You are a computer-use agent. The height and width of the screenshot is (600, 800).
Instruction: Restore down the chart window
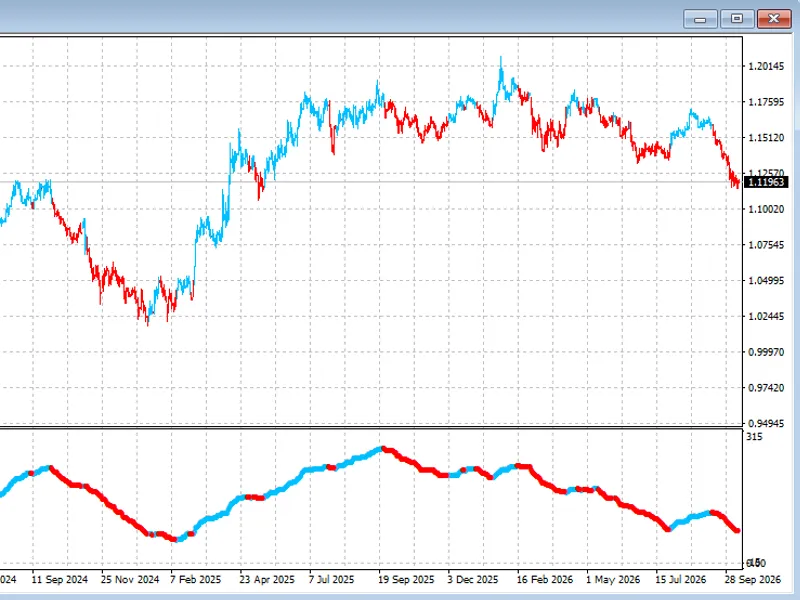737,19
